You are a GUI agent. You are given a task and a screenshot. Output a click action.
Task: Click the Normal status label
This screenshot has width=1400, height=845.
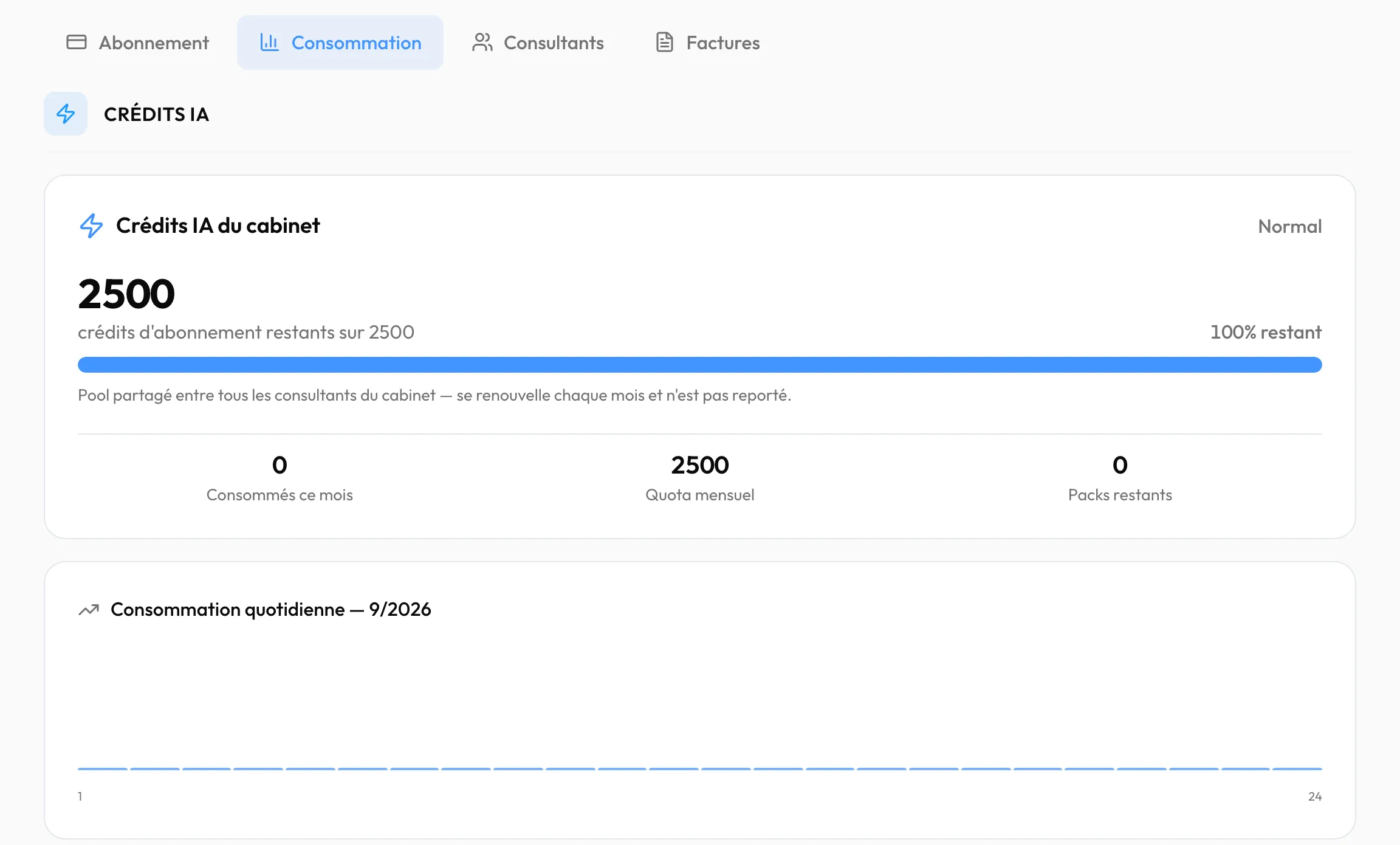1289,226
